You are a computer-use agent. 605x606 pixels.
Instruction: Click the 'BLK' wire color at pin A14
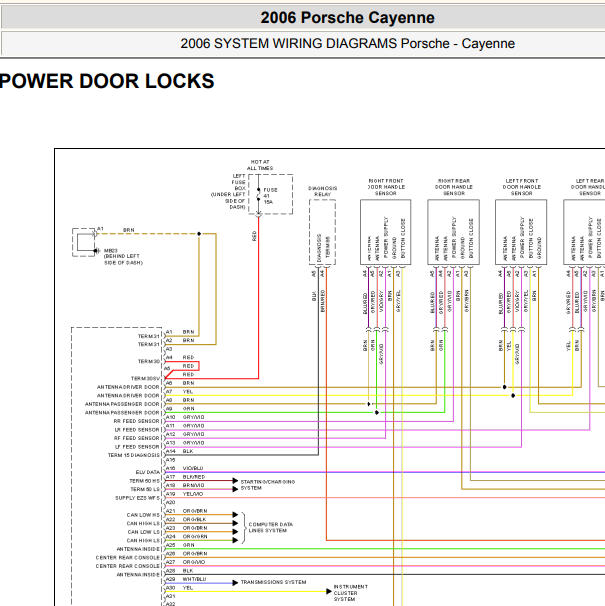(187, 451)
